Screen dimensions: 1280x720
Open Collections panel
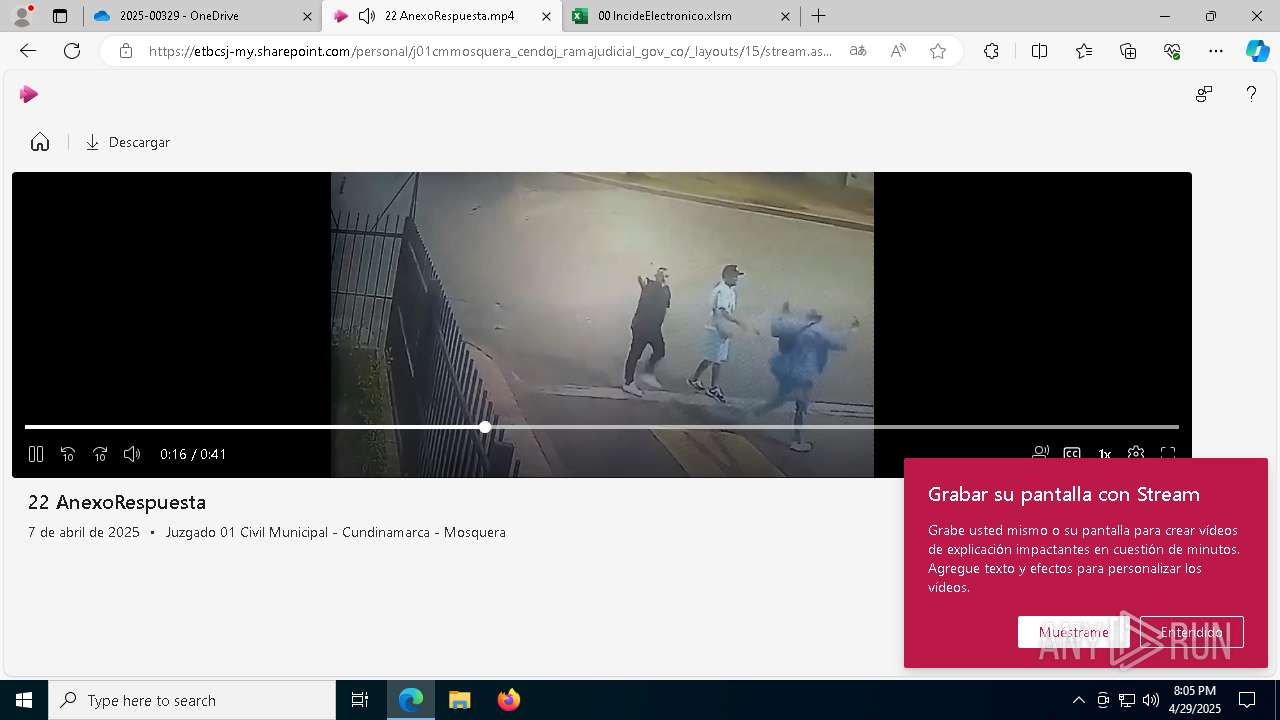[1128, 51]
